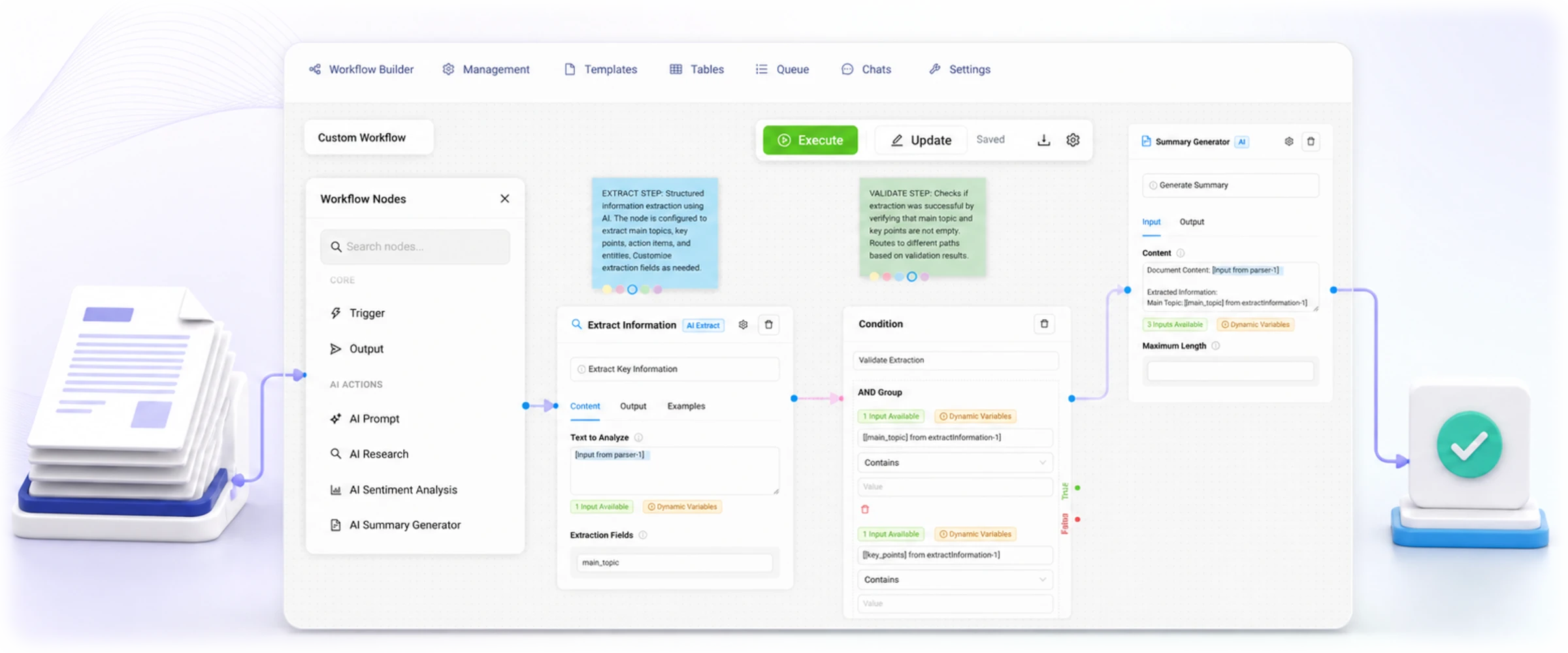The image size is (1568, 653).
Task: Click the green True output handle
Action: coord(1077,488)
